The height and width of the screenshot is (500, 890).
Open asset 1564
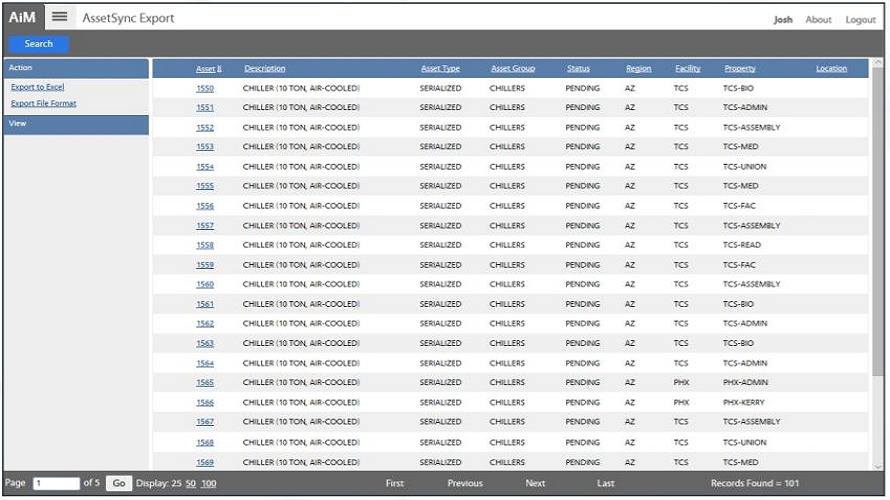205,363
